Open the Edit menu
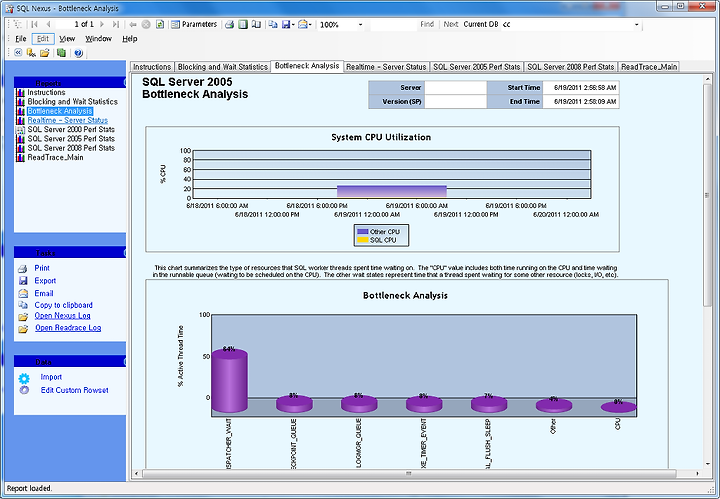Screen dimensions: 720x499 point(43,39)
